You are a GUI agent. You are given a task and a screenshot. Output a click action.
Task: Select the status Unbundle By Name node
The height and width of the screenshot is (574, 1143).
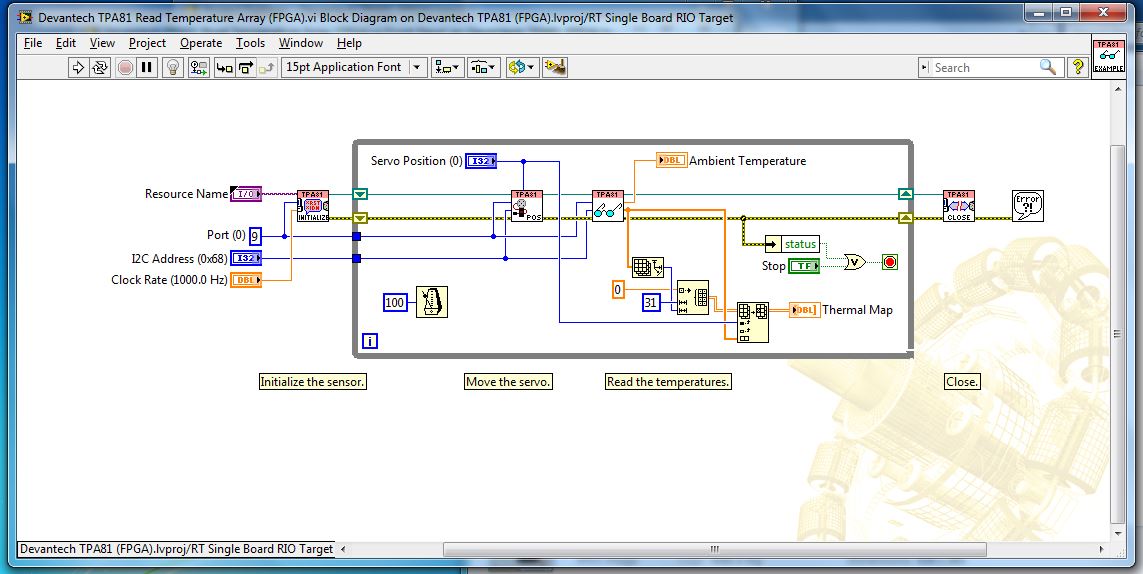[x=792, y=244]
